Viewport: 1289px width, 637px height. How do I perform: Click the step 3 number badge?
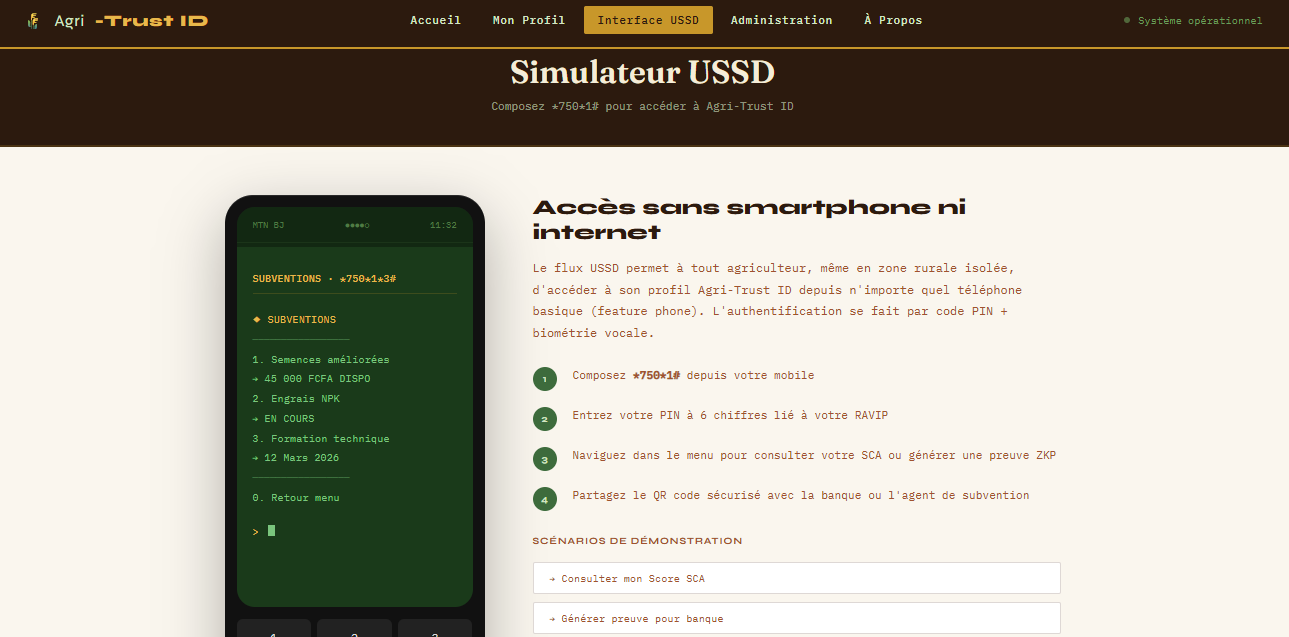[x=545, y=459]
